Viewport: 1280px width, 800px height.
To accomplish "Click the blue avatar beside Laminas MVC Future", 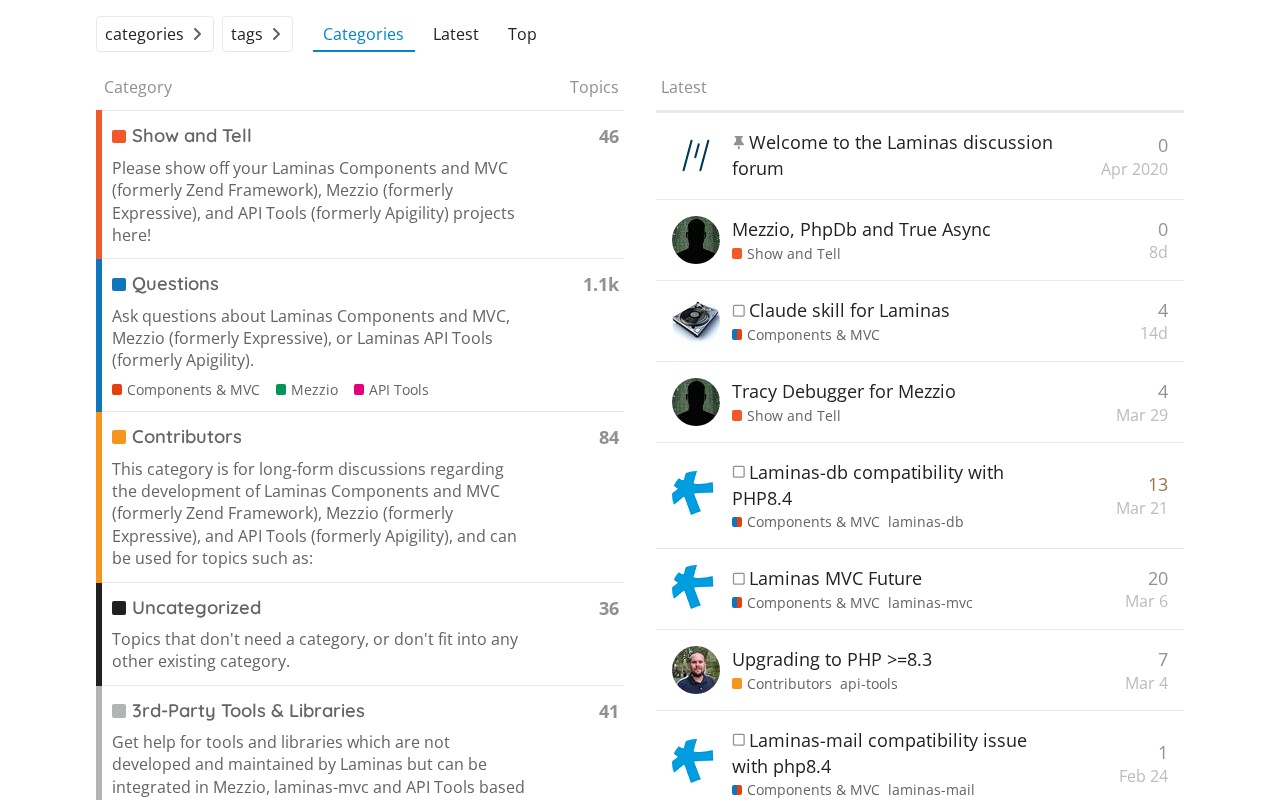I will pyautogui.click(x=693, y=587).
